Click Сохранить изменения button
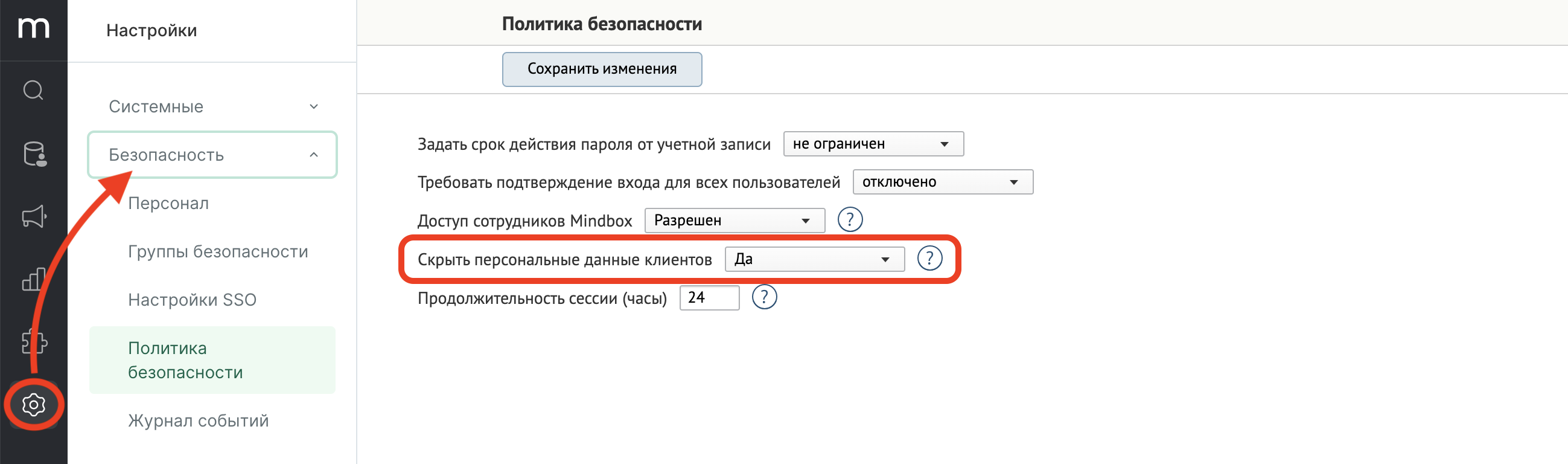The image size is (1568, 464). [601, 69]
